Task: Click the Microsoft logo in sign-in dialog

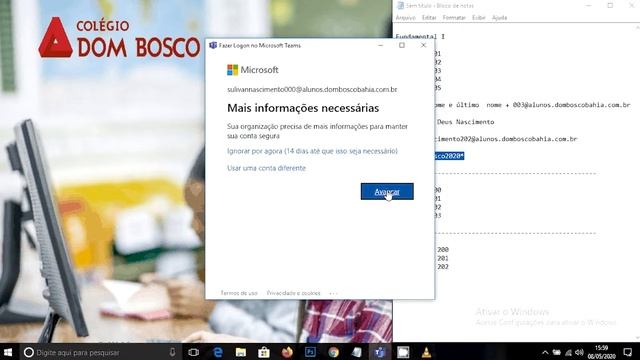Action: coord(253,70)
